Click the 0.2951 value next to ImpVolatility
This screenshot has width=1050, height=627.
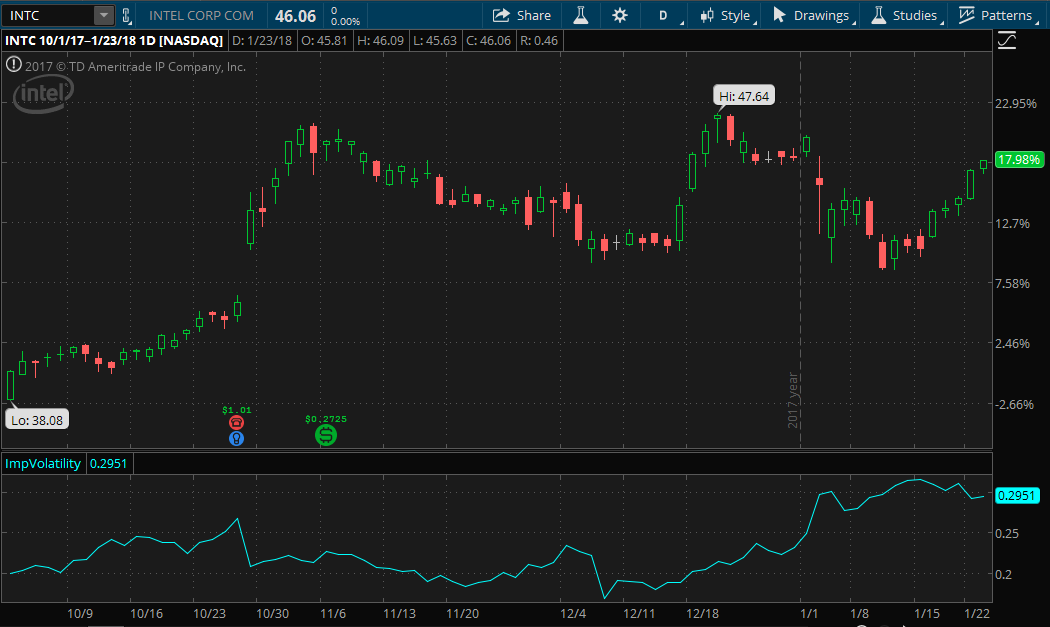[108, 464]
